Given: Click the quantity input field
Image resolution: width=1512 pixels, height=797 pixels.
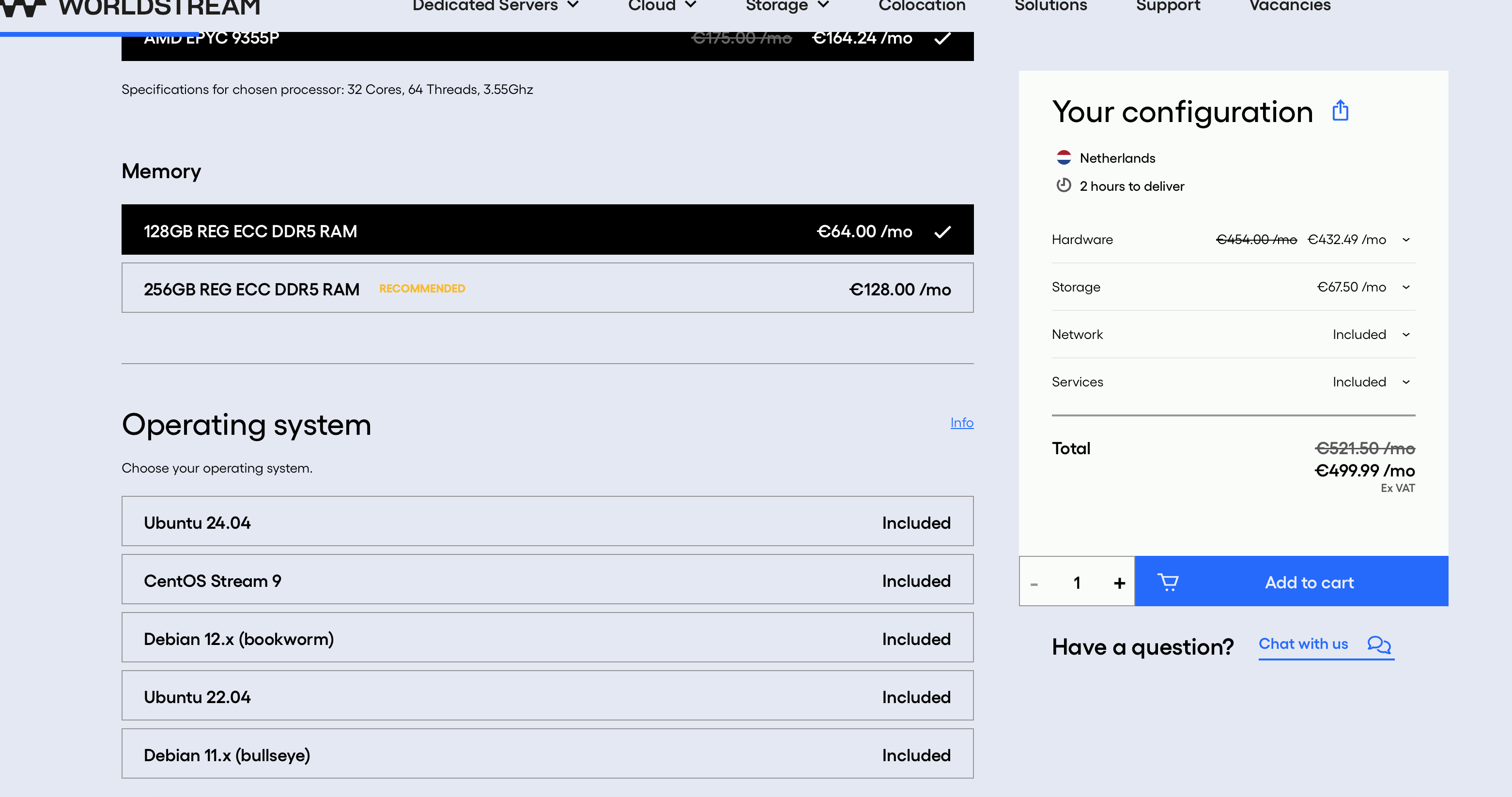Looking at the screenshot, I should [x=1077, y=582].
